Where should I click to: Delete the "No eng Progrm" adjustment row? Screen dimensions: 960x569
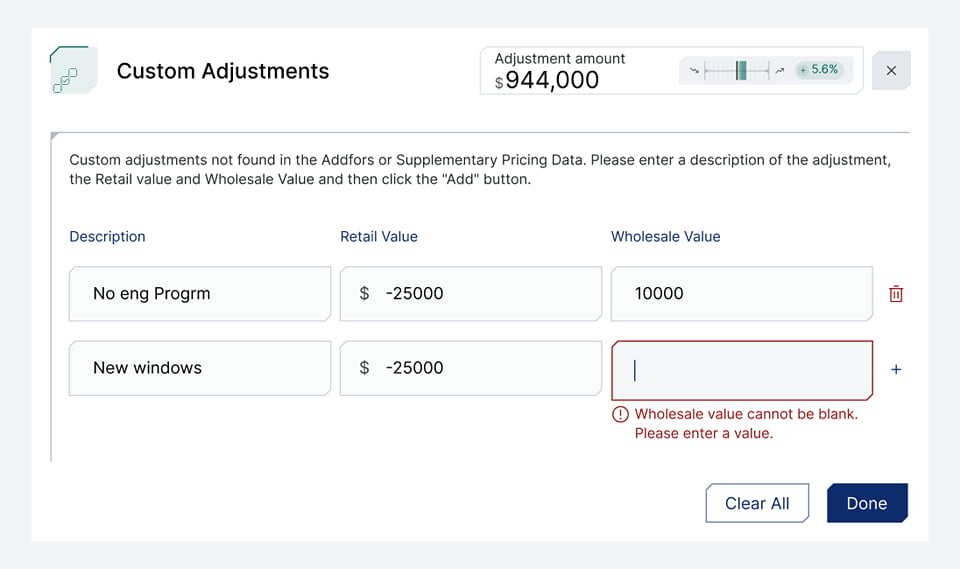pos(896,294)
